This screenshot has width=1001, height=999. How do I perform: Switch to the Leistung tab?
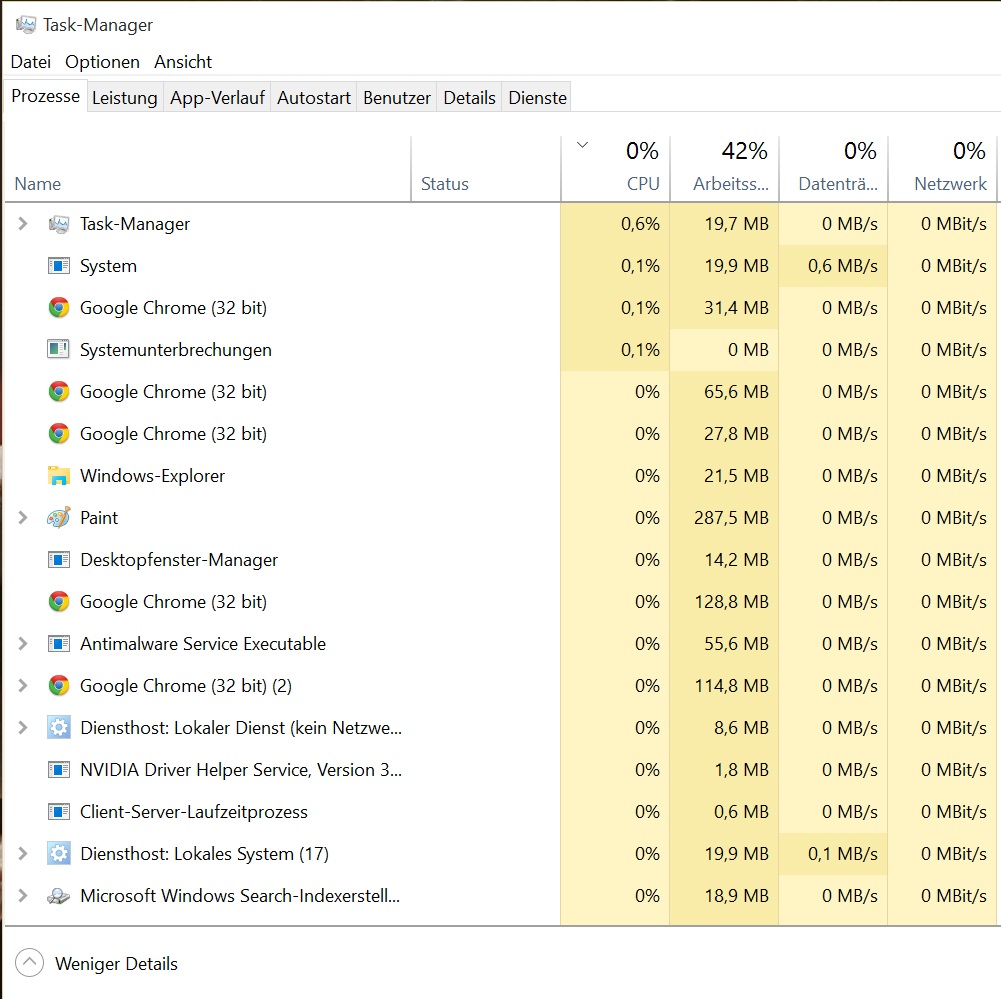124,98
